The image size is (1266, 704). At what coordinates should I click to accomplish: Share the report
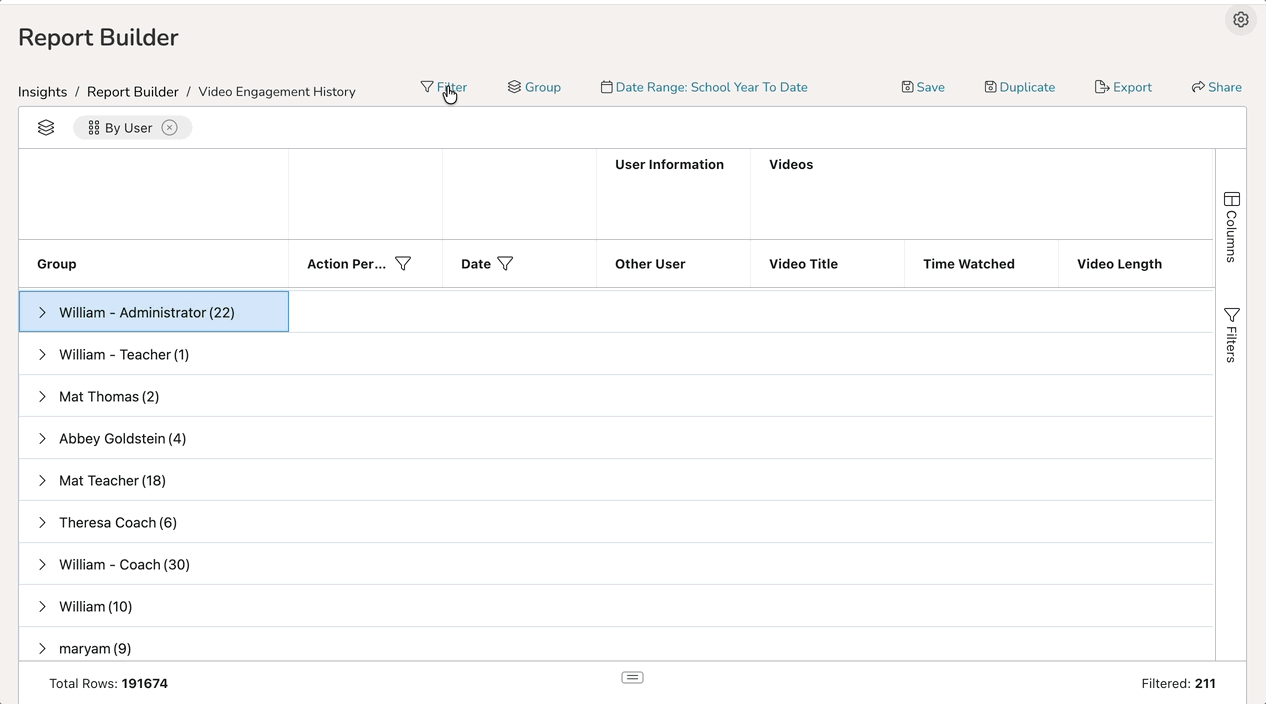[x=1216, y=87]
